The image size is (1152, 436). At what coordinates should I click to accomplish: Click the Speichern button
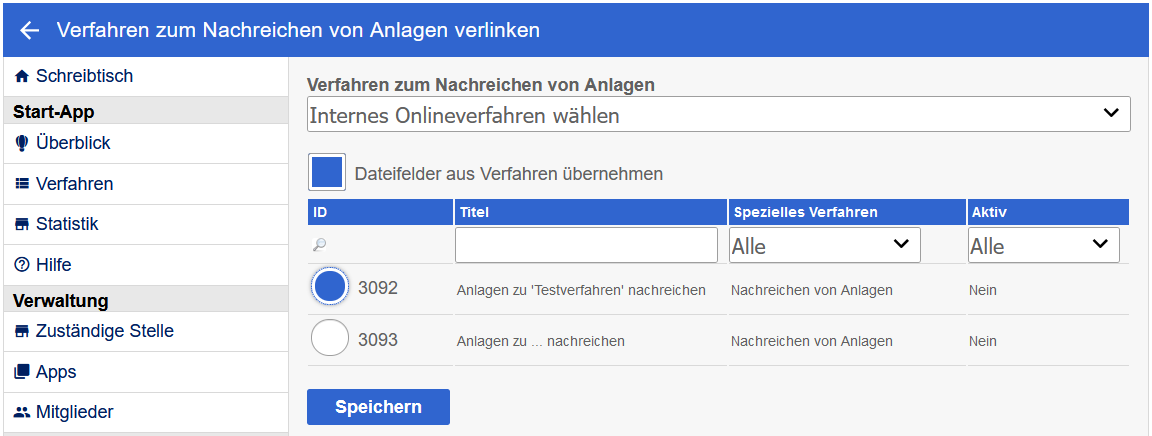tap(378, 407)
